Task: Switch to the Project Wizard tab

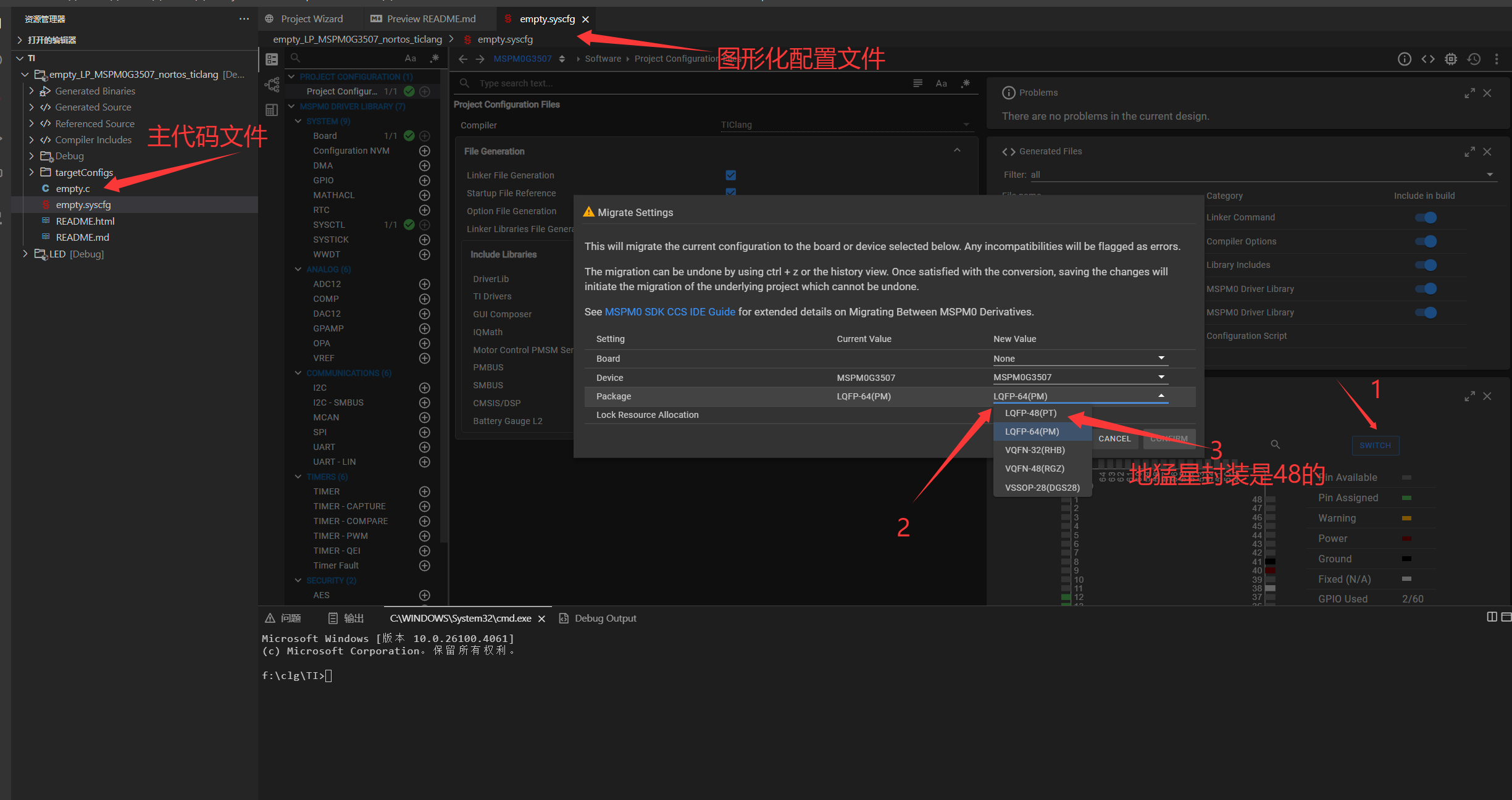Action: [311, 19]
